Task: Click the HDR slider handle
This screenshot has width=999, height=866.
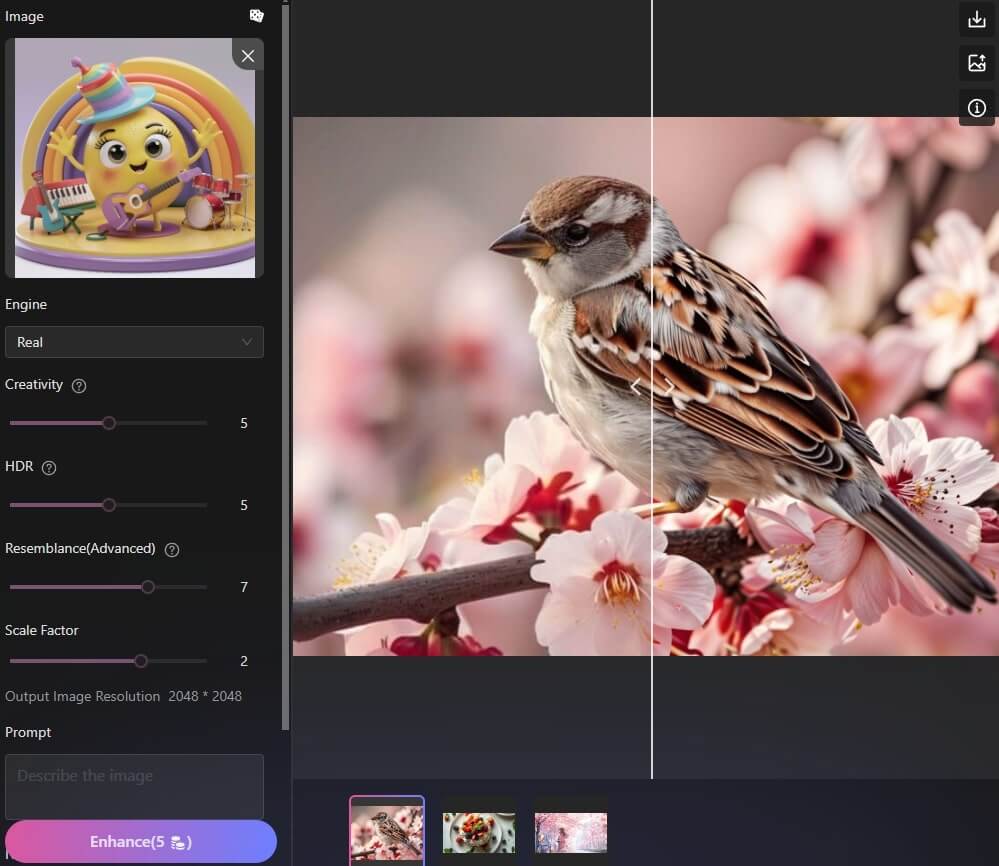Action: [x=109, y=505]
